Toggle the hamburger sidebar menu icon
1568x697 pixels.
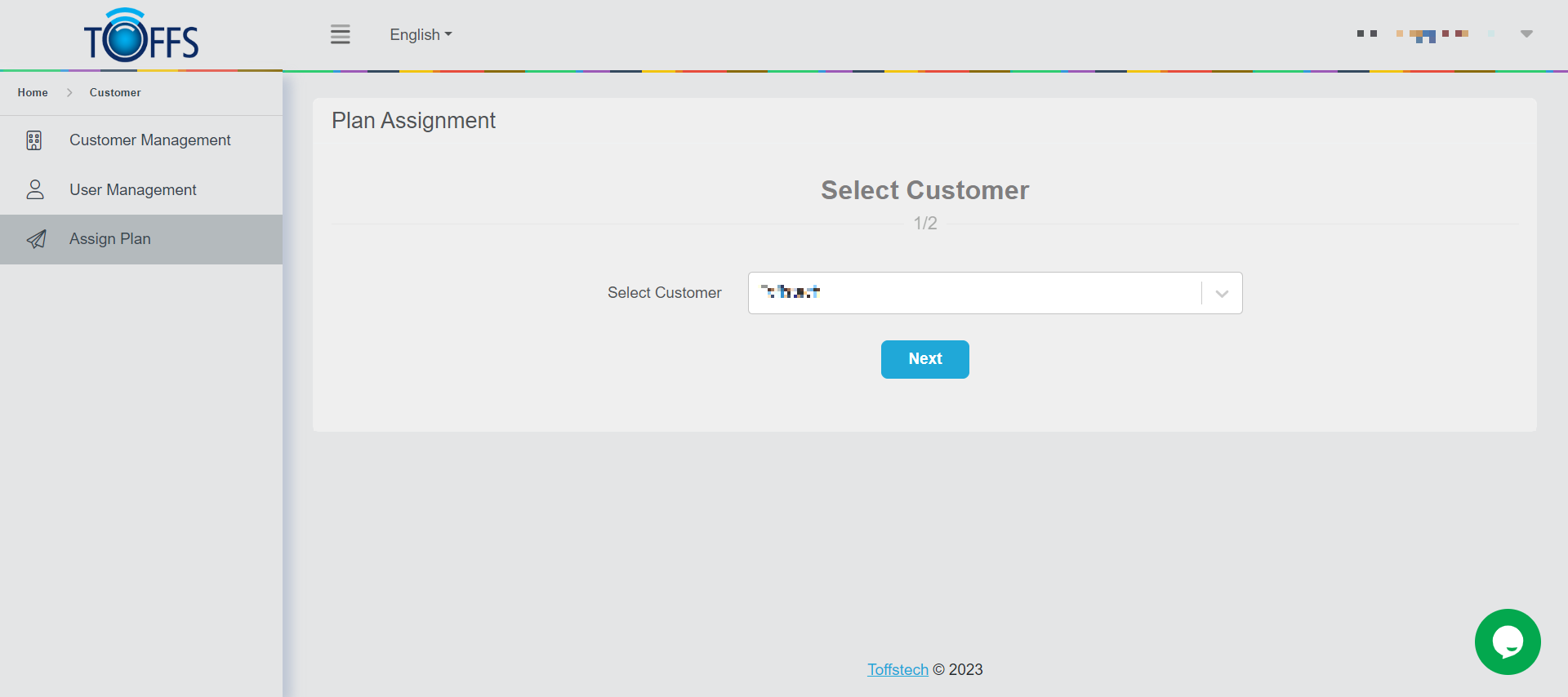[340, 34]
